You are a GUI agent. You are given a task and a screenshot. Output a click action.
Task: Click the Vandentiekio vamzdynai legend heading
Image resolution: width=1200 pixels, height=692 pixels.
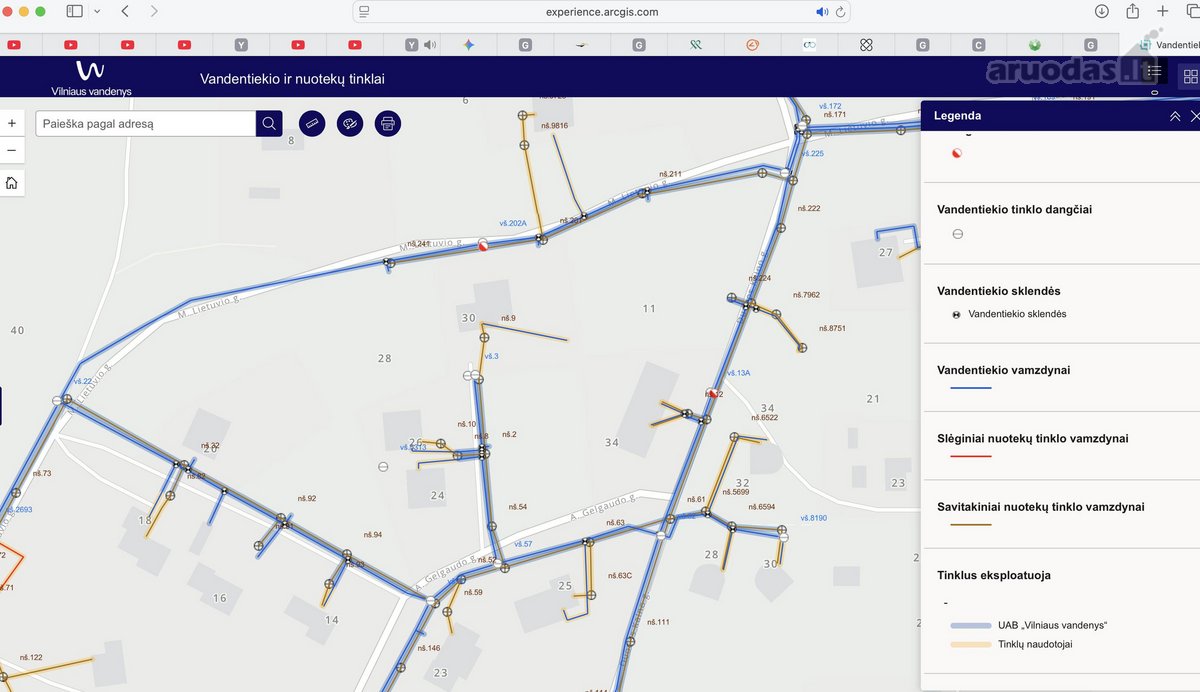(1004, 370)
